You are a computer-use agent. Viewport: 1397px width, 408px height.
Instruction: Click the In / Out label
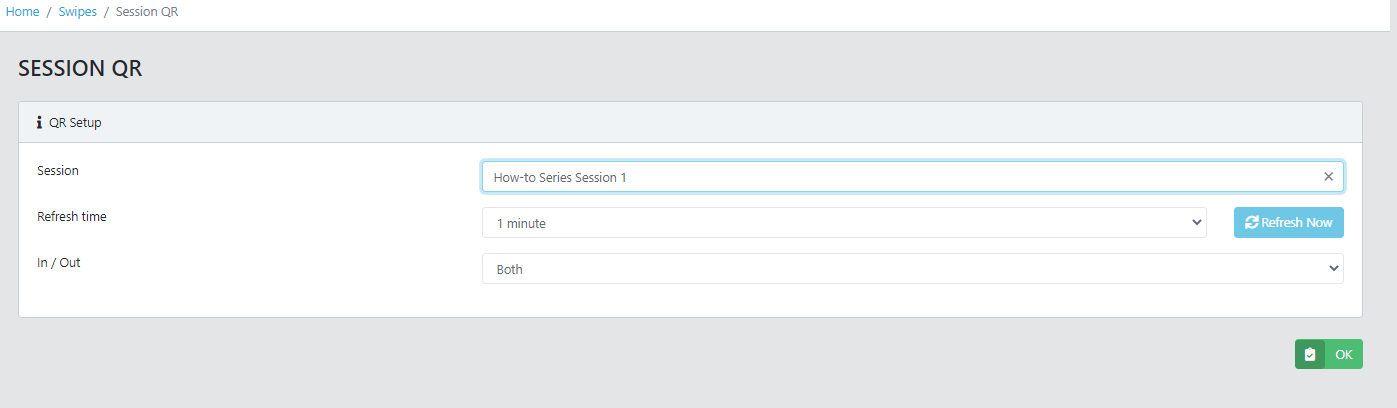tap(59, 262)
